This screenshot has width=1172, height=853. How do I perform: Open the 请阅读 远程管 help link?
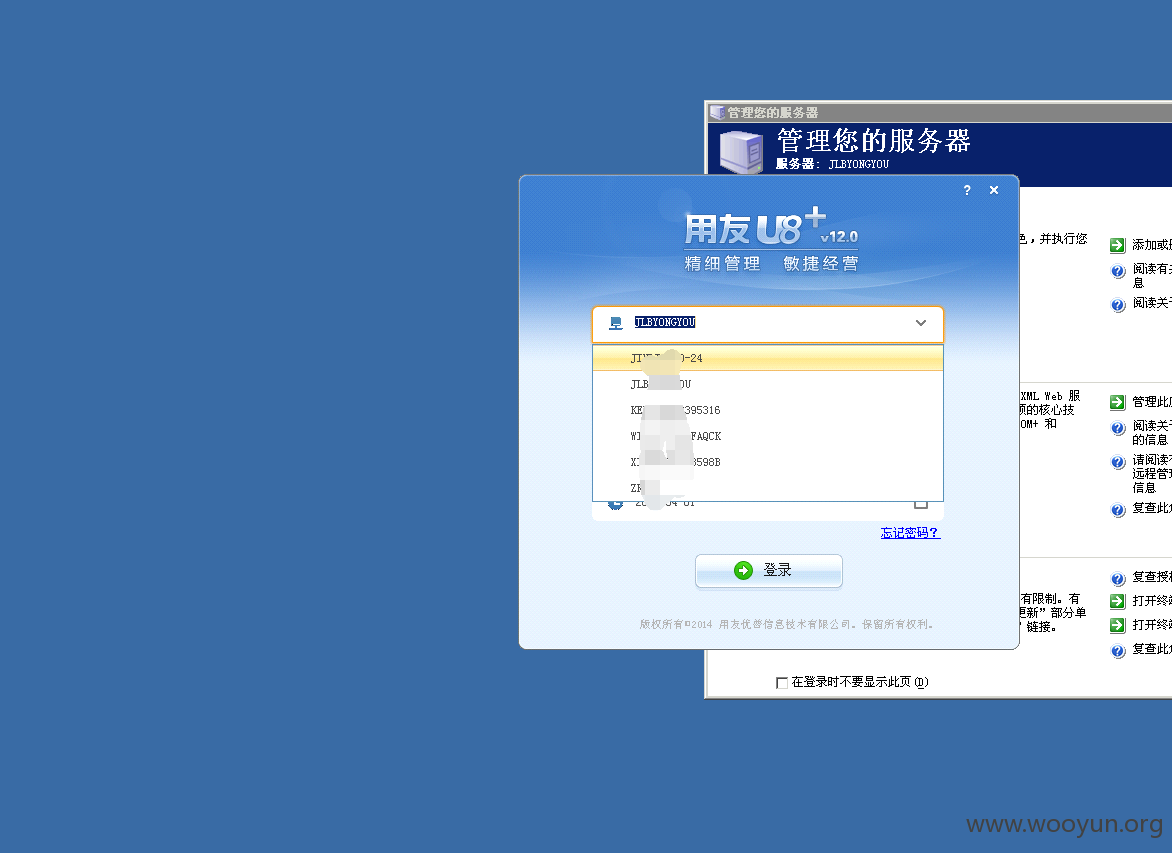[1151, 473]
